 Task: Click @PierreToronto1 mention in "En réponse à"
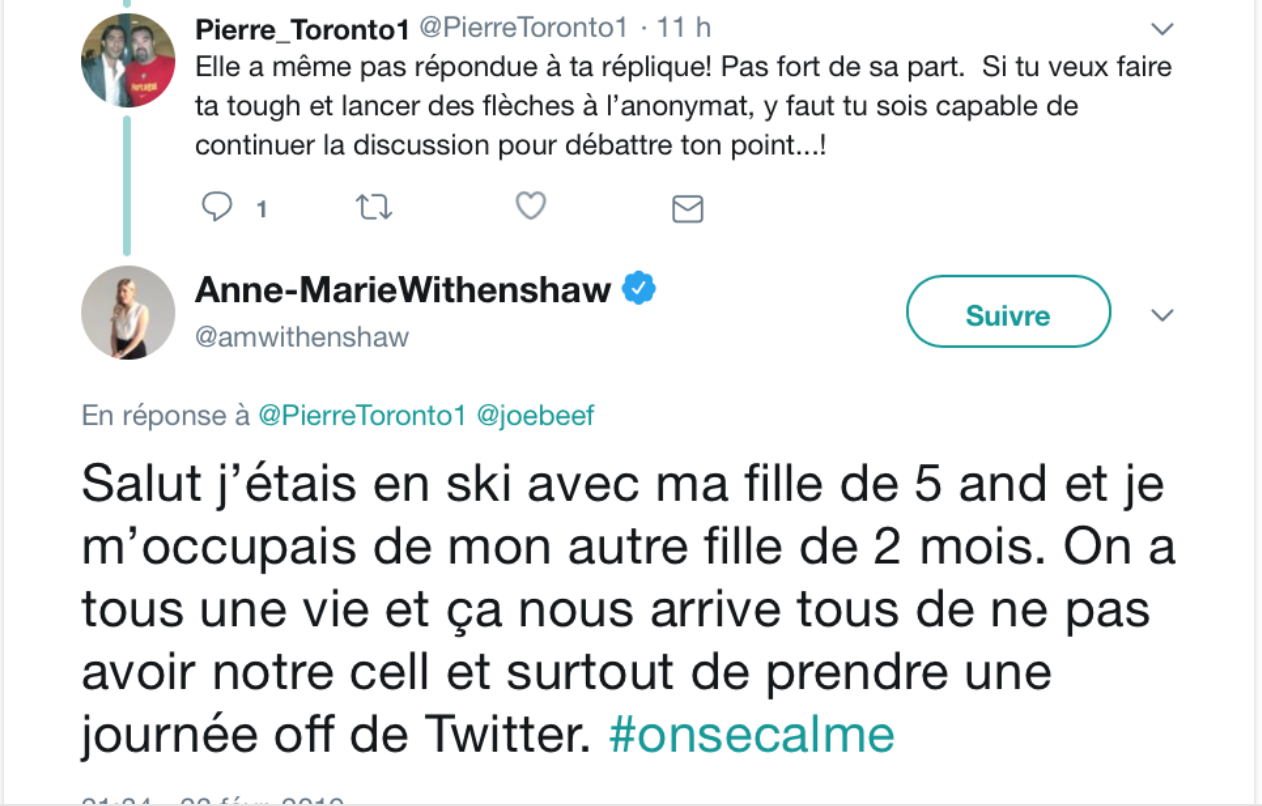tap(362, 415)
